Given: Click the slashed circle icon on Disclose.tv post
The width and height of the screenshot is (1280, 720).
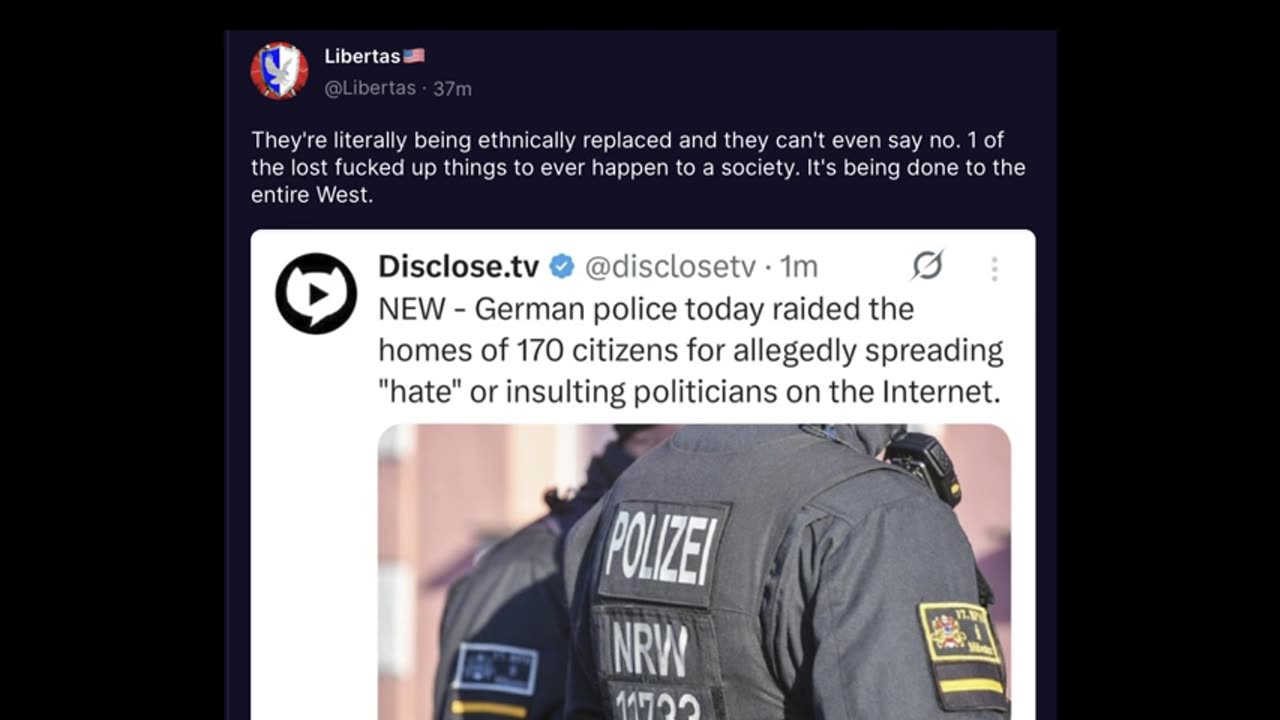Looking at the screenshot, I should coord(927,266).
